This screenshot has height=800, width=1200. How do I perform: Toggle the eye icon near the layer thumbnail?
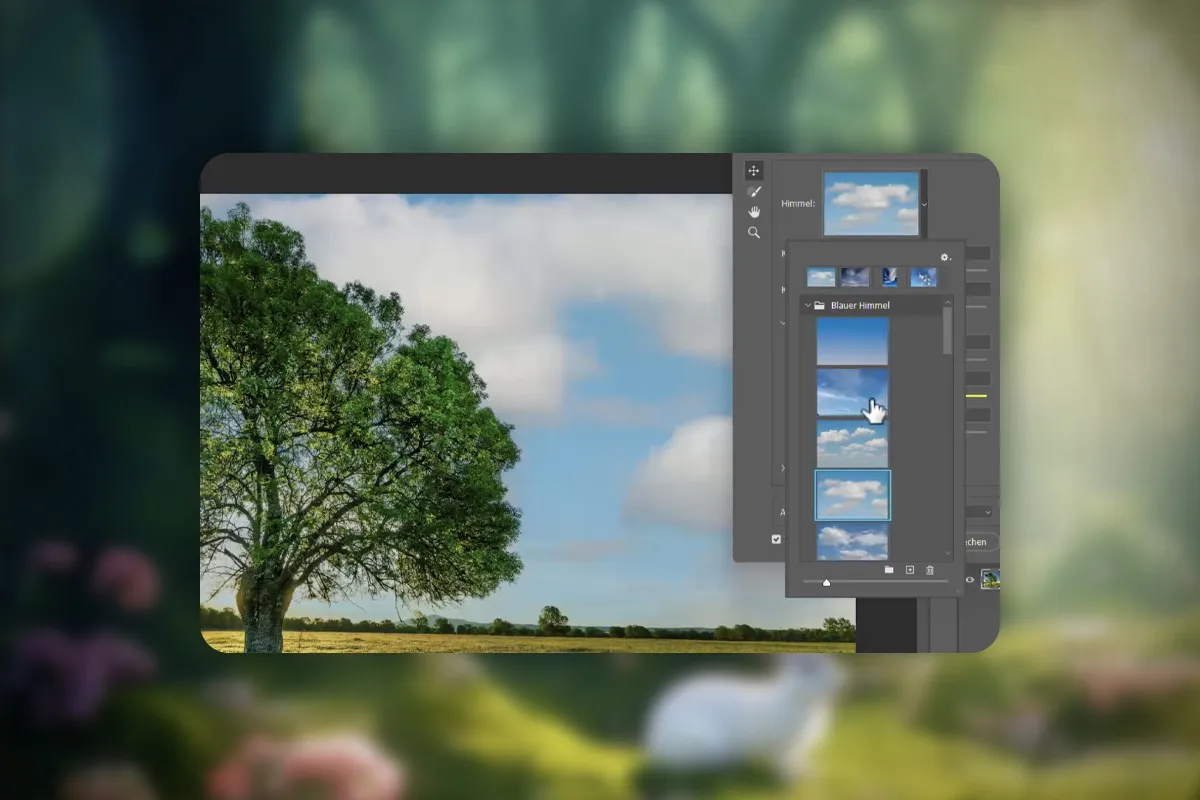tap(968, 579)
